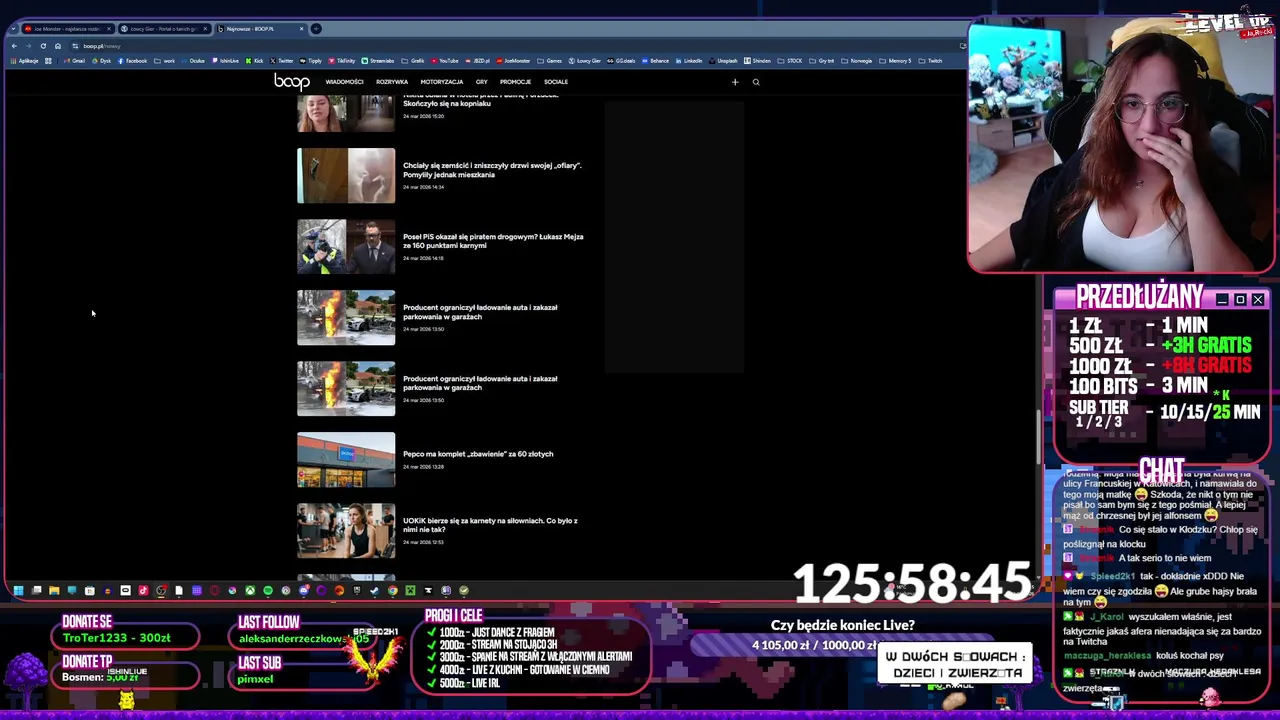Open the LinkedIn bookmark

(x=689, y=61)
